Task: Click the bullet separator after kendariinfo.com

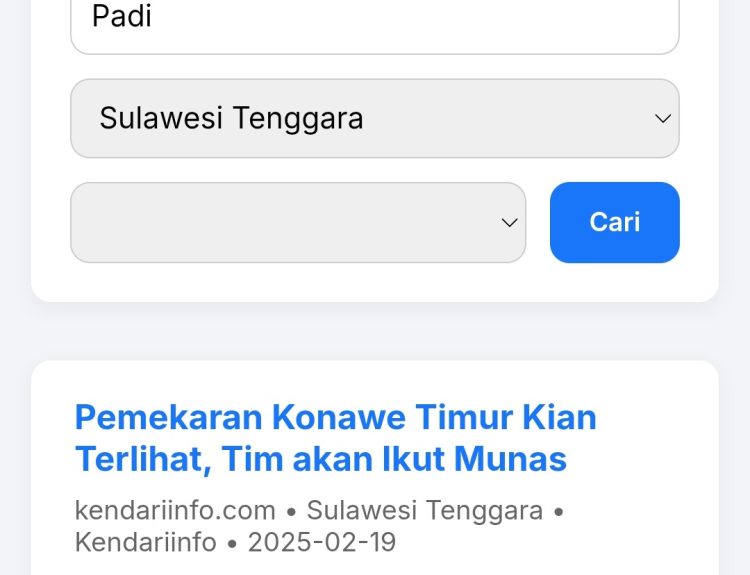Action: (x=291, y=512)
